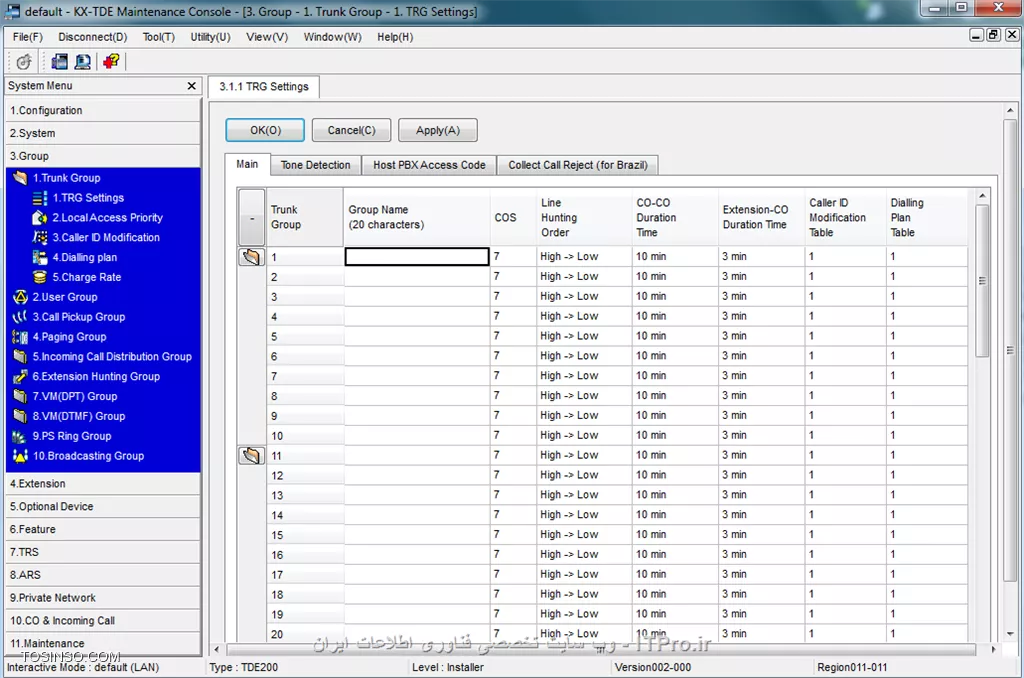Click the Incoming Call Distribution Group icon
This screenshot has height=678, width=1024.
tap(20, 357)
